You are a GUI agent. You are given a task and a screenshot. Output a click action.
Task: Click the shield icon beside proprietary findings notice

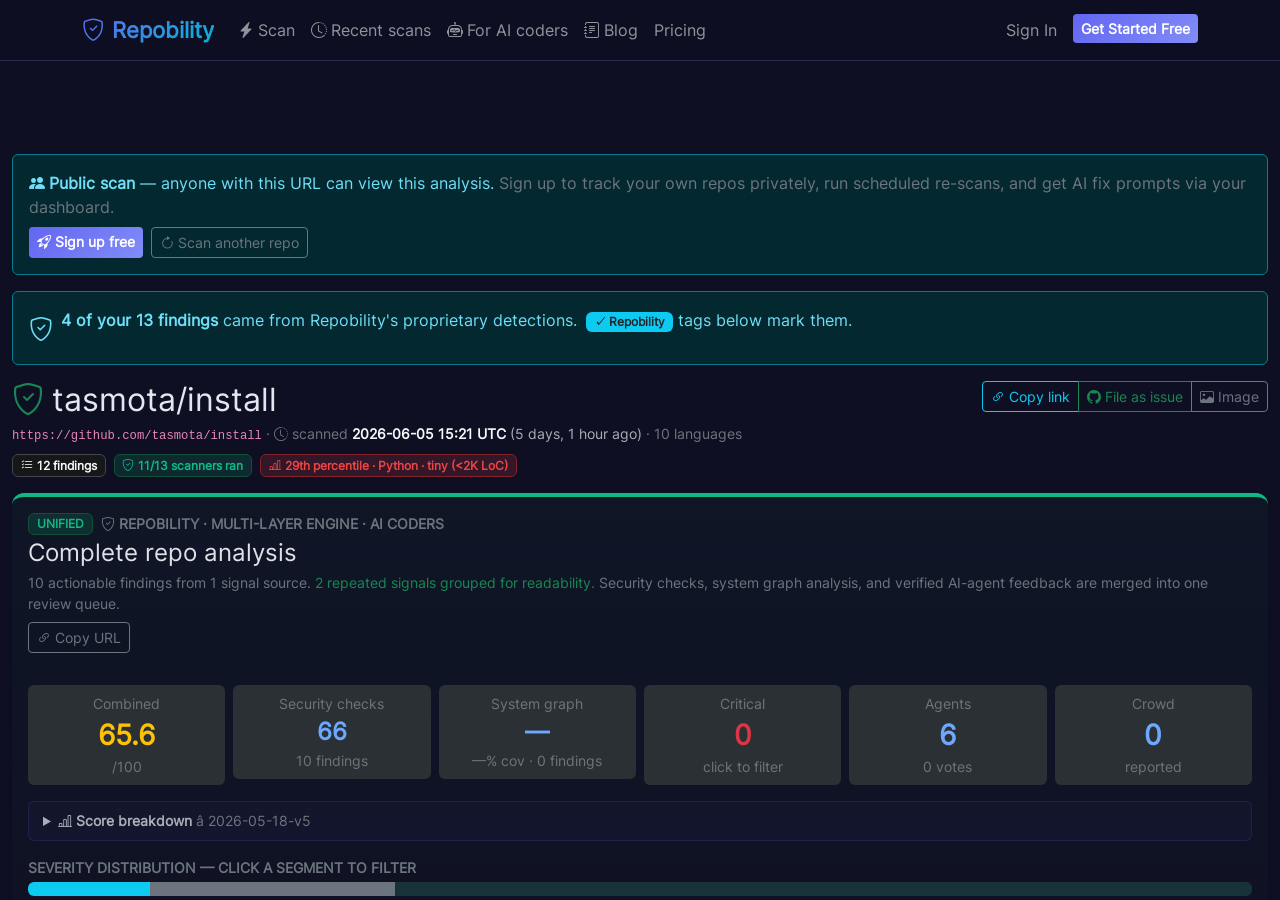tap(41, 328)
